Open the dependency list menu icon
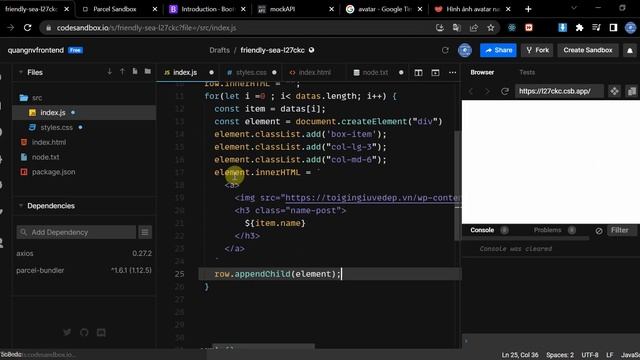Viewport: 640px width, 360px height. pyautogui.click(x=144, y=232)
